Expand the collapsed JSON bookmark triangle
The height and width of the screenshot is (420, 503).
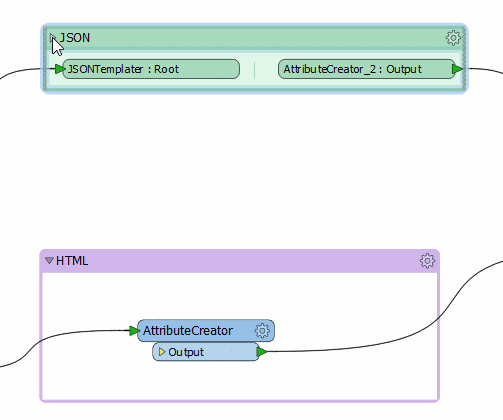coord(53,38)
